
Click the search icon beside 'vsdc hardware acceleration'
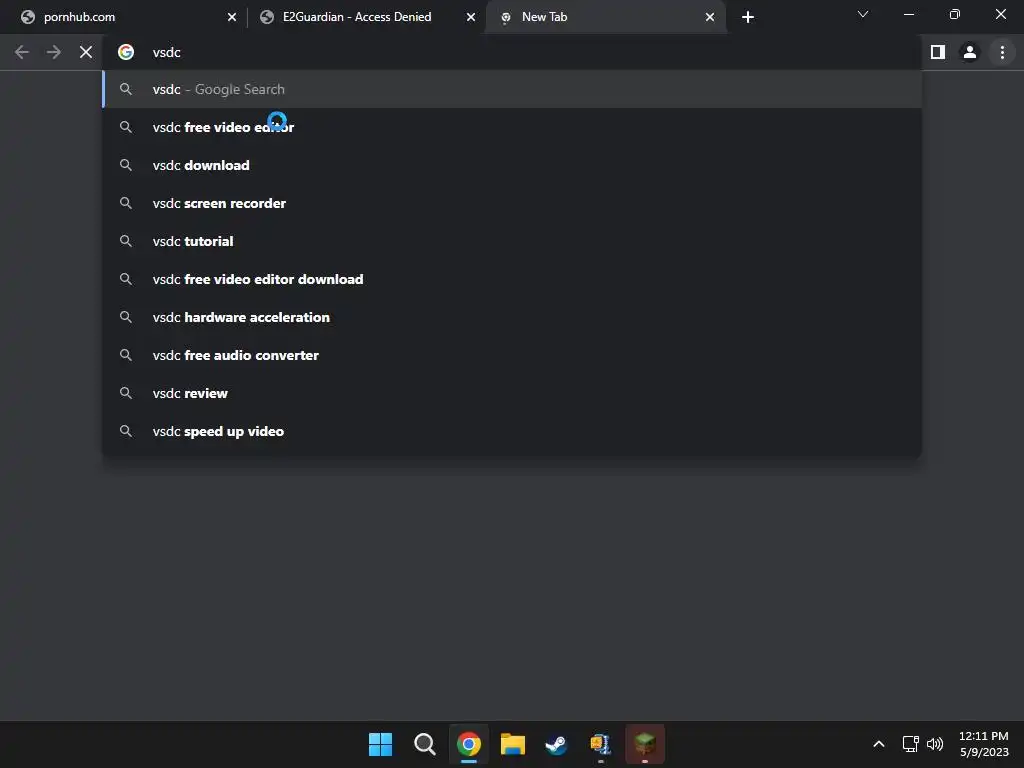coord(126,317)
